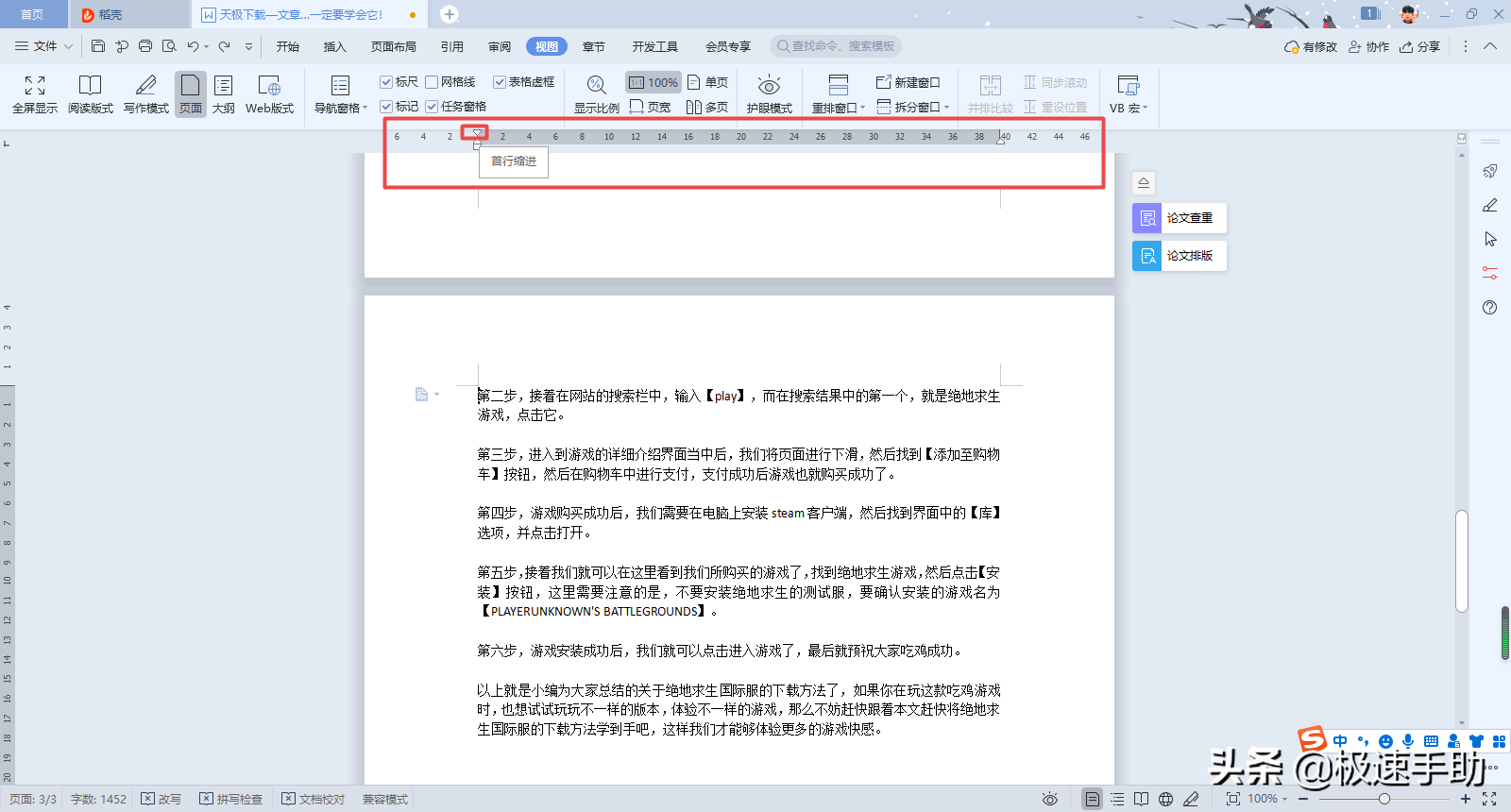
Task: Switch to reading layout view
Action: click(91, 95)
